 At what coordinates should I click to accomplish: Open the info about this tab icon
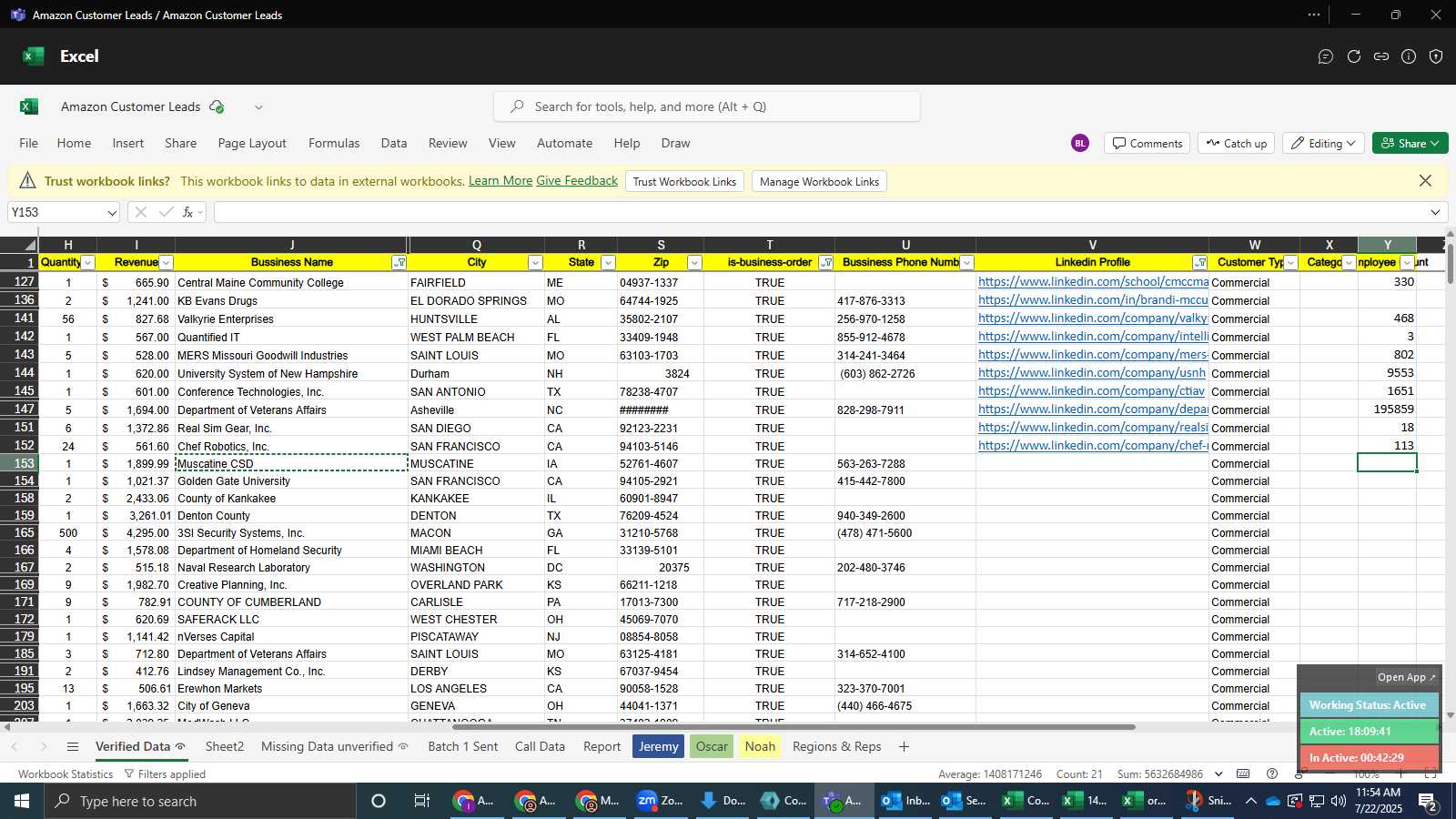point(1409,56)
